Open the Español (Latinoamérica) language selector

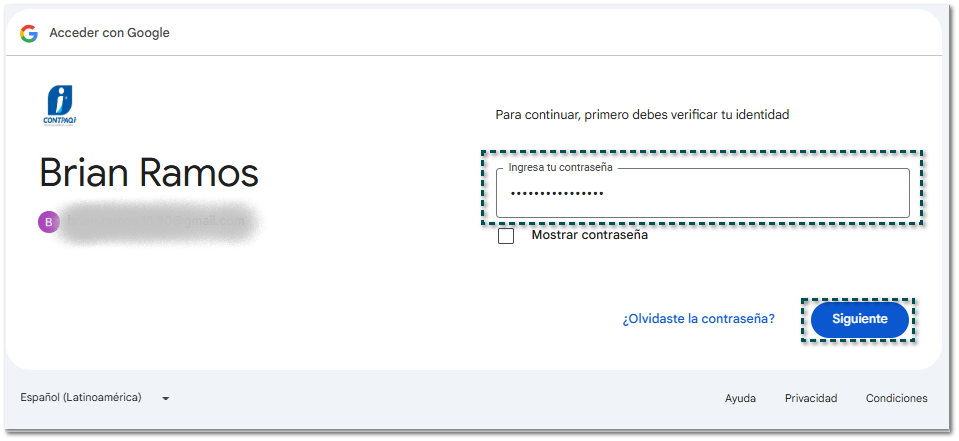click(x=81, y=398)
